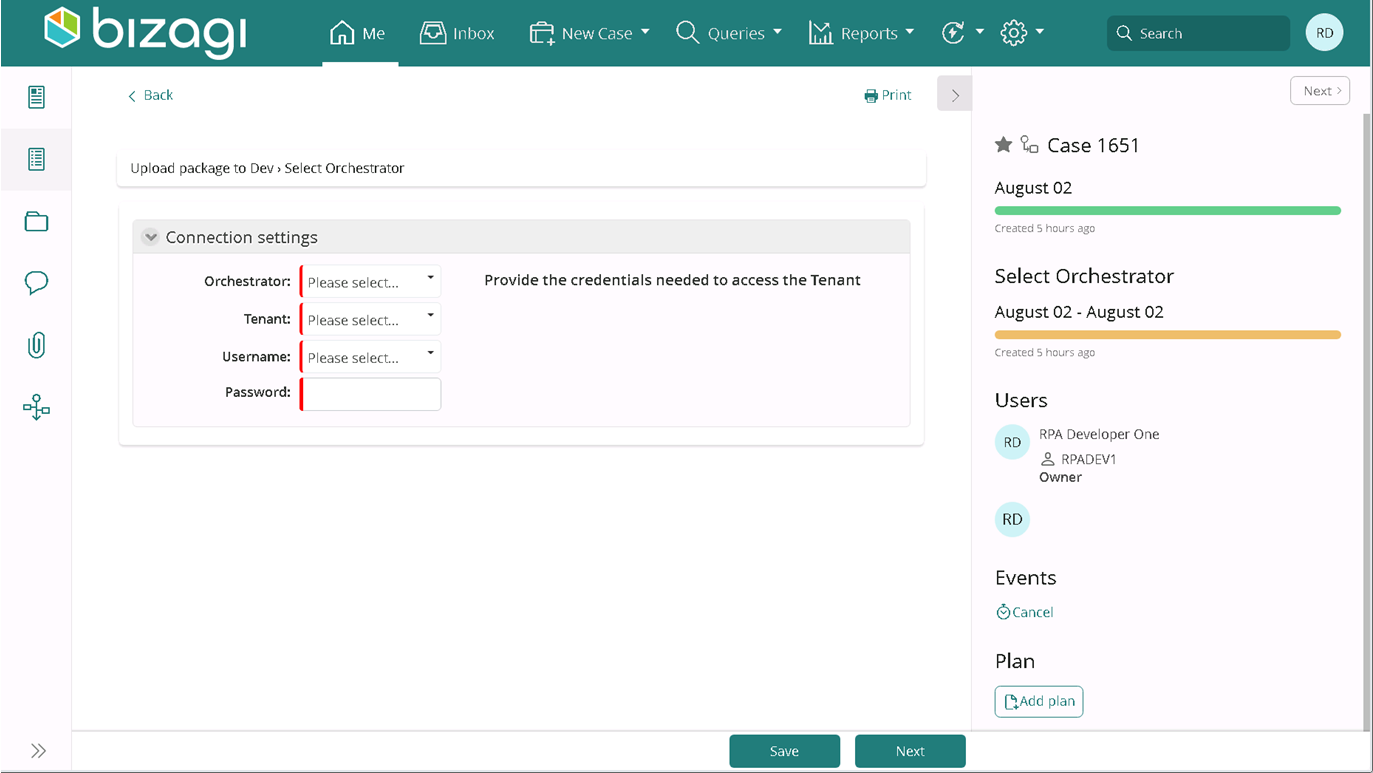Screen dimensions: 1373x773
Task: Click the right panel scrollbar
Action: click(1367, 420)
